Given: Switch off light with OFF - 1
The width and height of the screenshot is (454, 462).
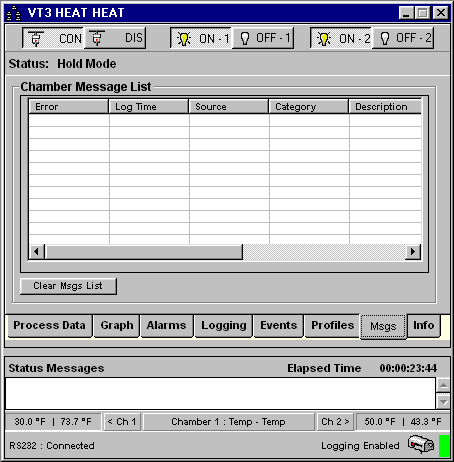Looking at the screenshot, I should coord(263,38).
